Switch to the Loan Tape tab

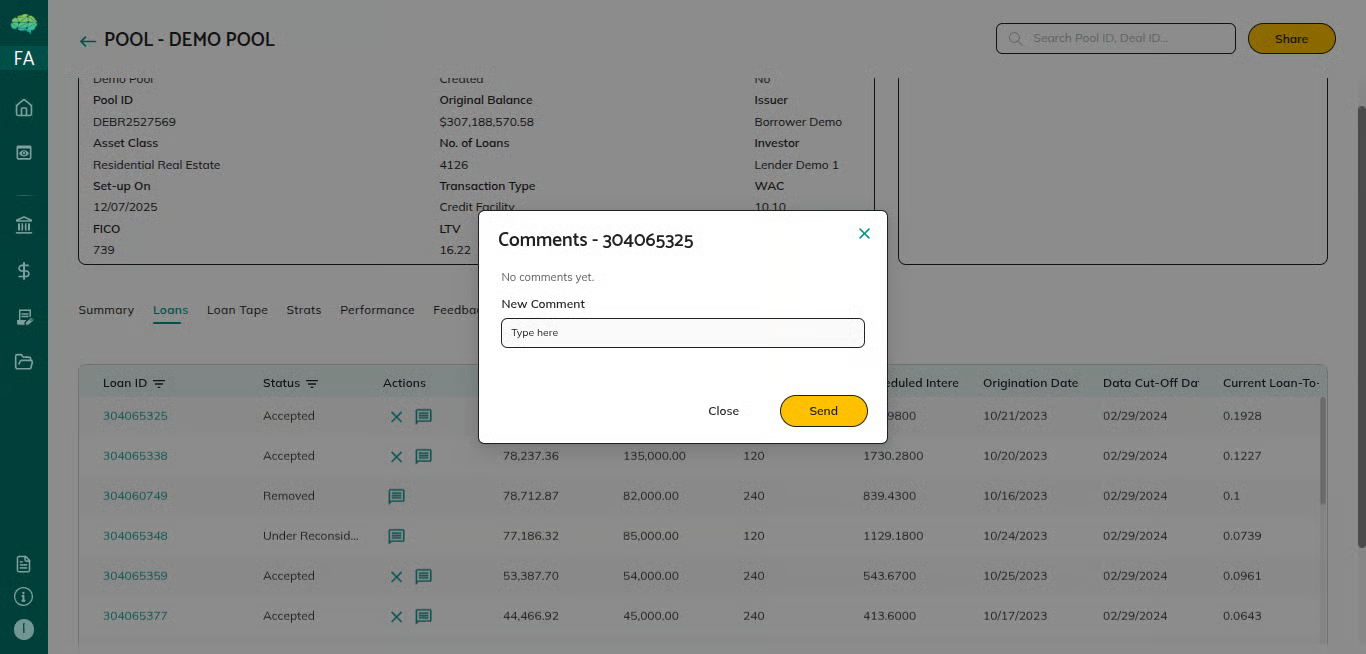point(237,310)
